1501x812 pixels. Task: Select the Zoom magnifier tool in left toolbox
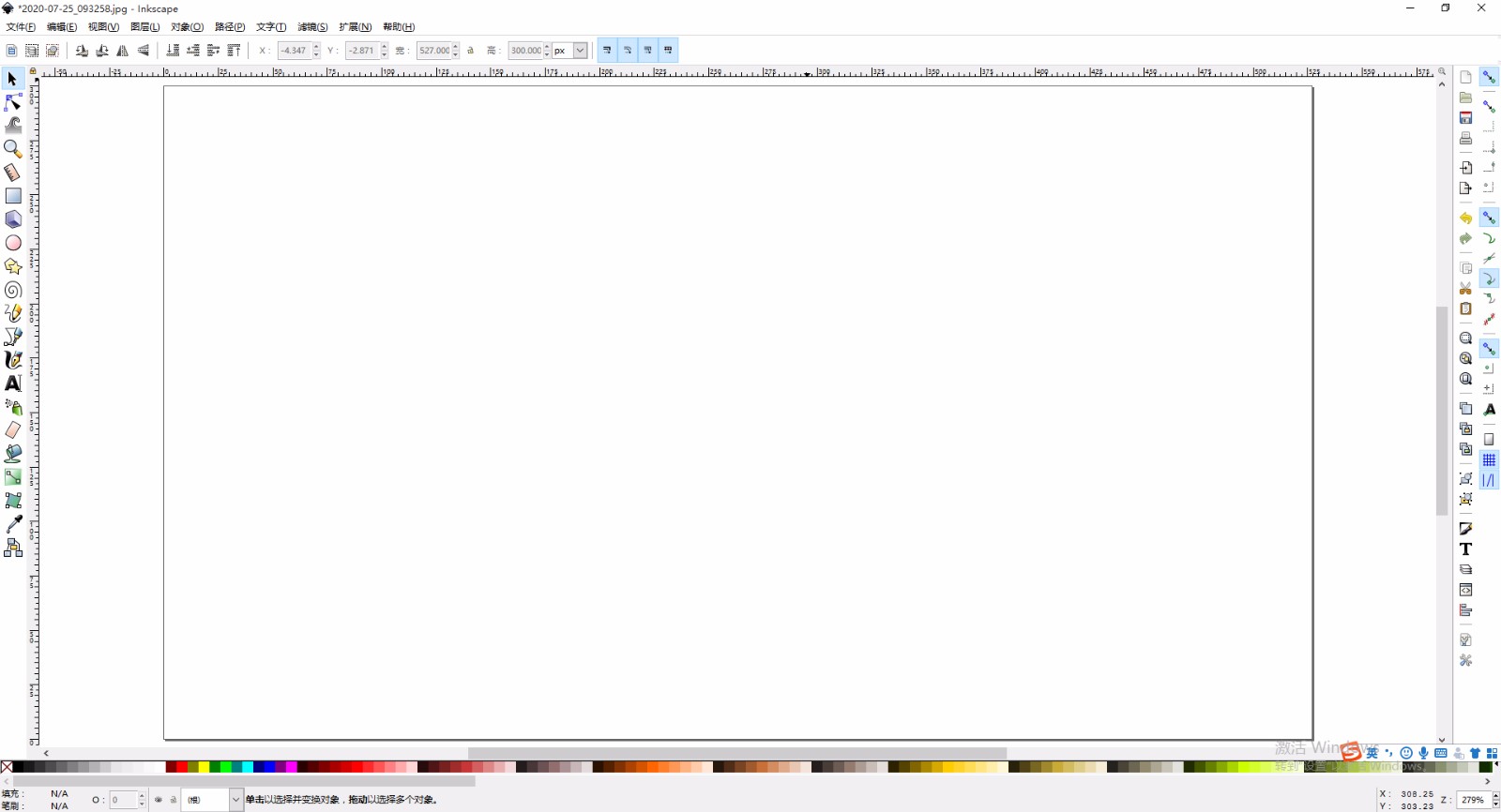coord(13,149)
